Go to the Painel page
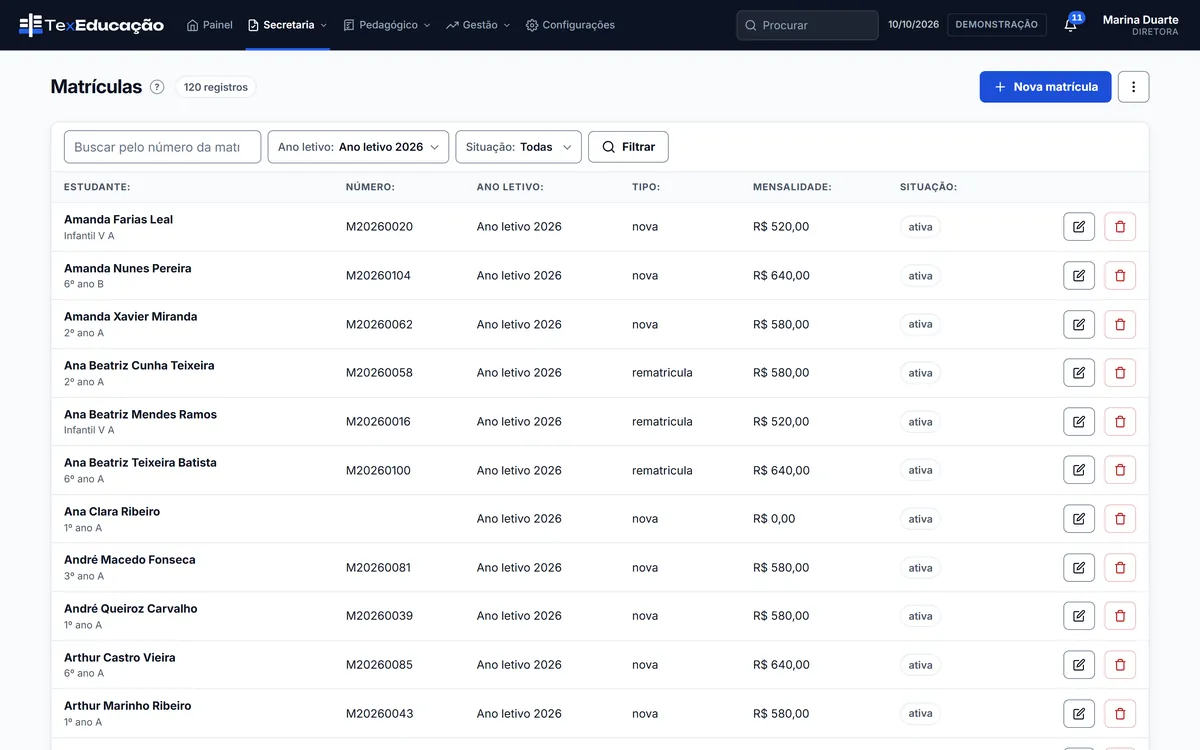Screen dimensions: 1200x750 (210, 25)
